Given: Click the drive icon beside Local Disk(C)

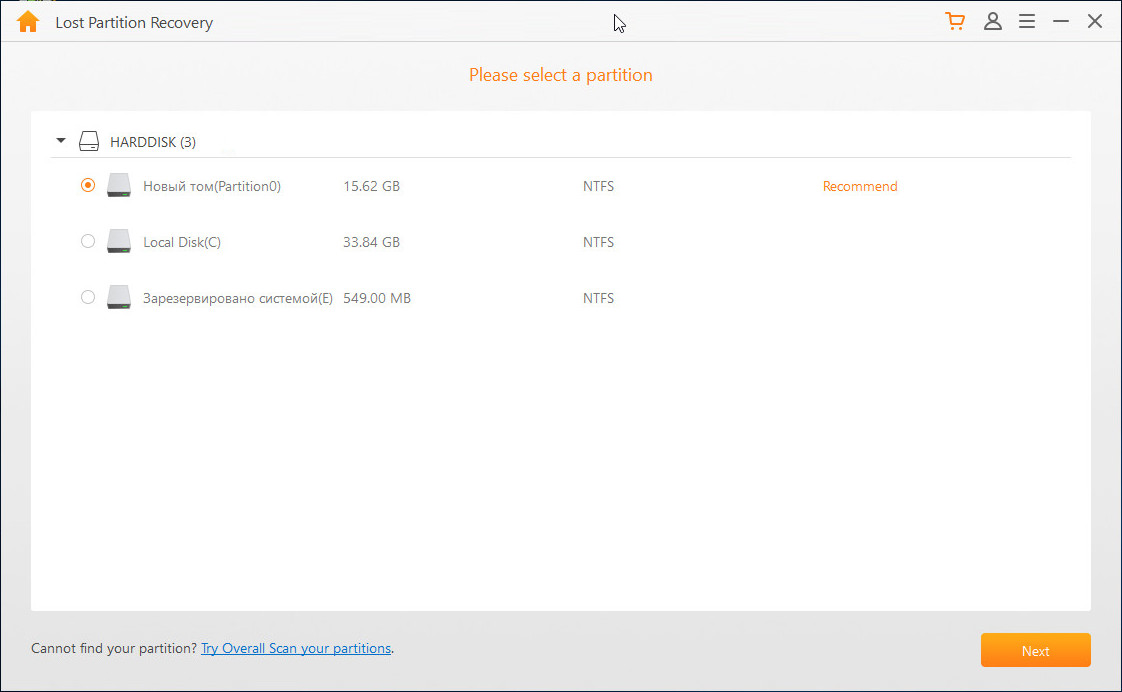Looking at the screenshot, I should [x=119, y=241].
